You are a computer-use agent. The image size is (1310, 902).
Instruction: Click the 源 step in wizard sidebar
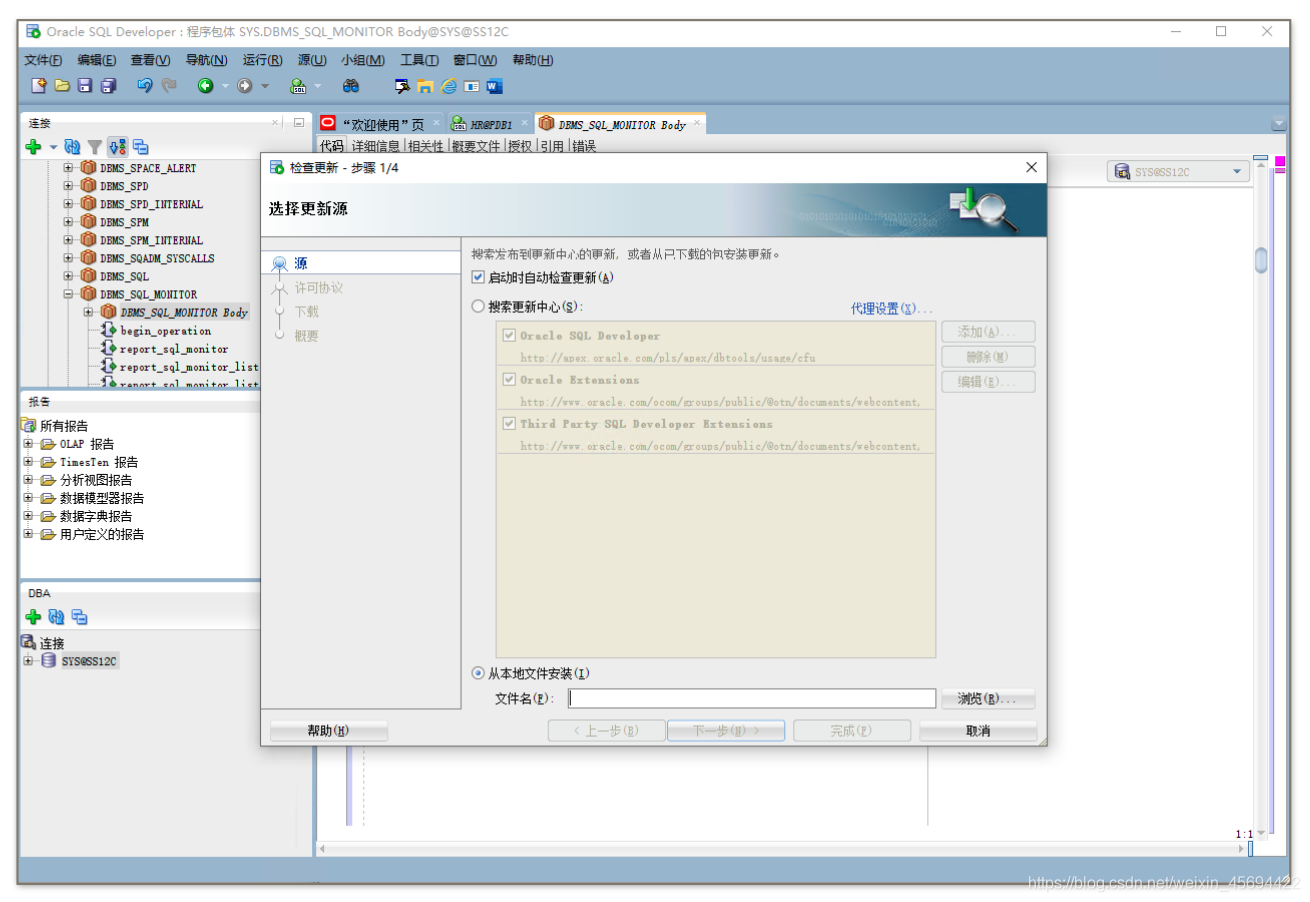(300, 264)
